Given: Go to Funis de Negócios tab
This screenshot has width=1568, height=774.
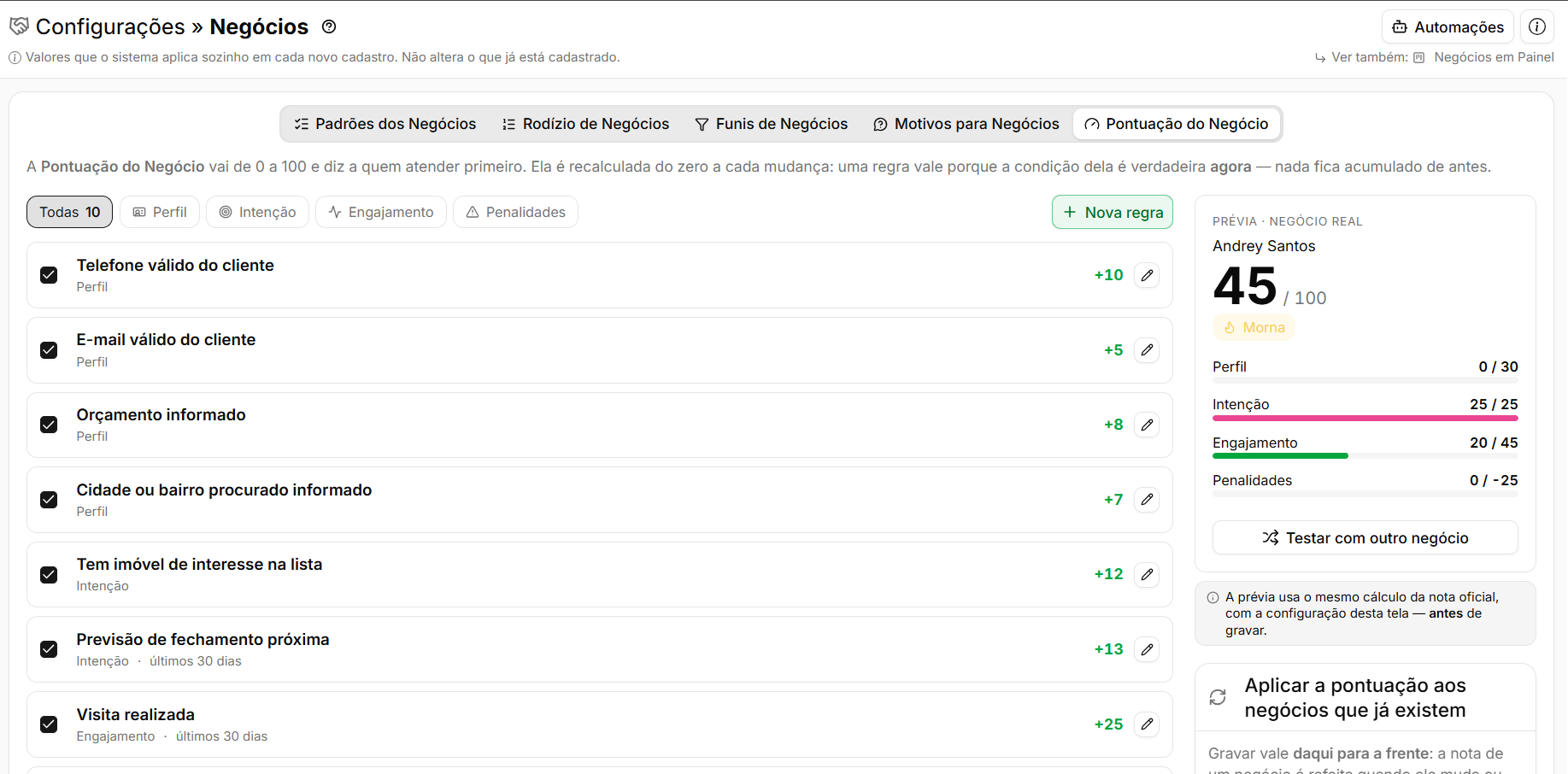Looking at the screenshot, I should pyautogui.click(x=772, y=124).
